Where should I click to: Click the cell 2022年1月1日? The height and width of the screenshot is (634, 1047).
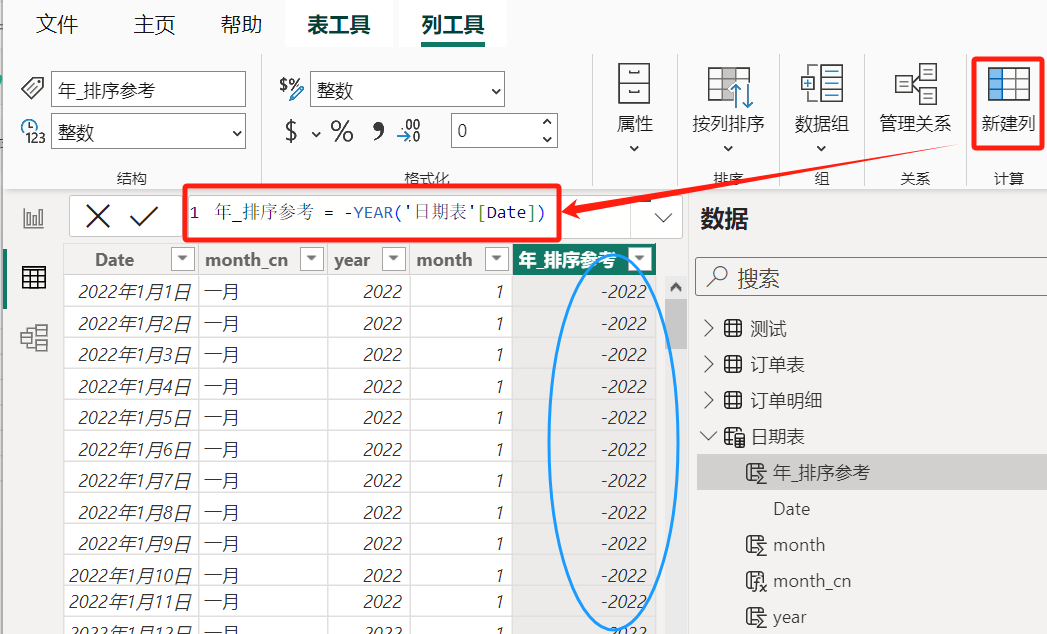tap(132, 292)
